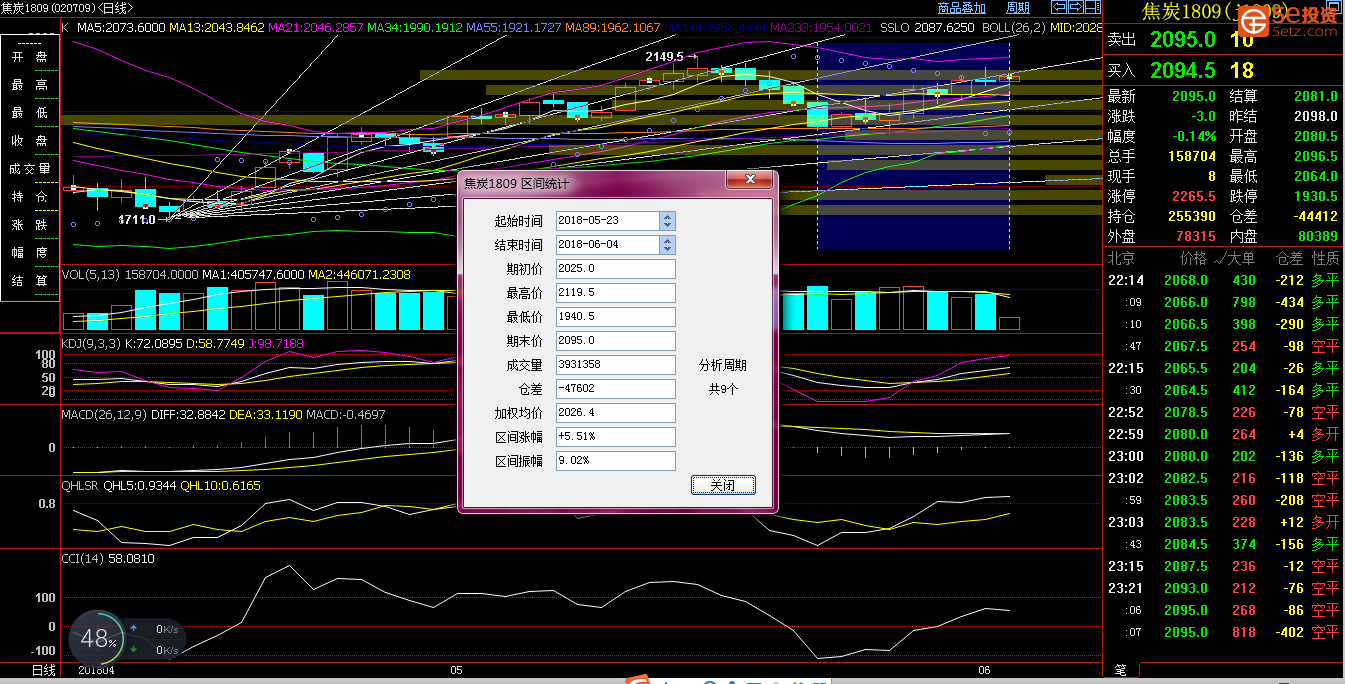Open the 周期 period link
Screen dimensions: 1345x684
click(x=1018, y=8)
